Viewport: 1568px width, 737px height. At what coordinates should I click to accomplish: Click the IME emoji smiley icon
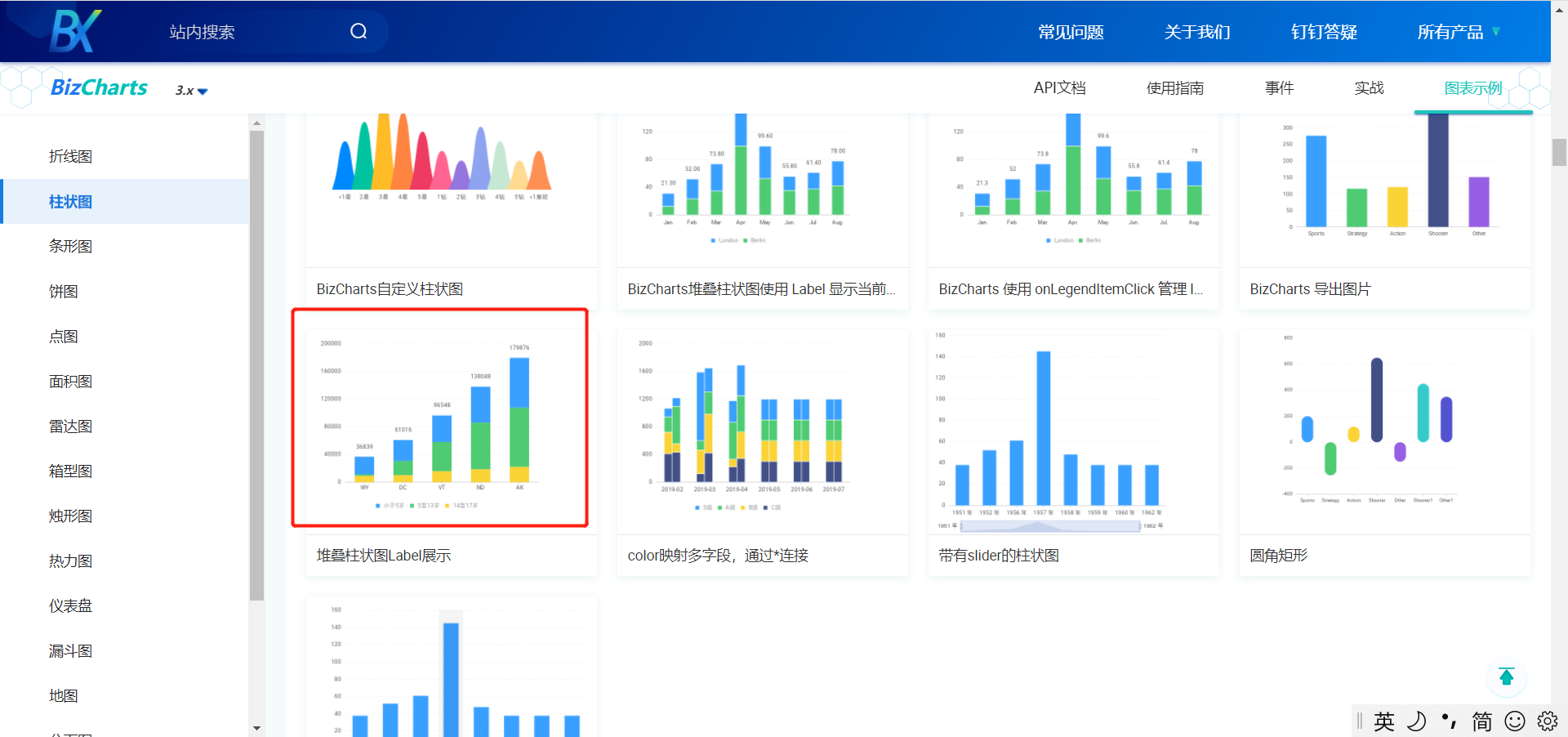point(1515,721)
